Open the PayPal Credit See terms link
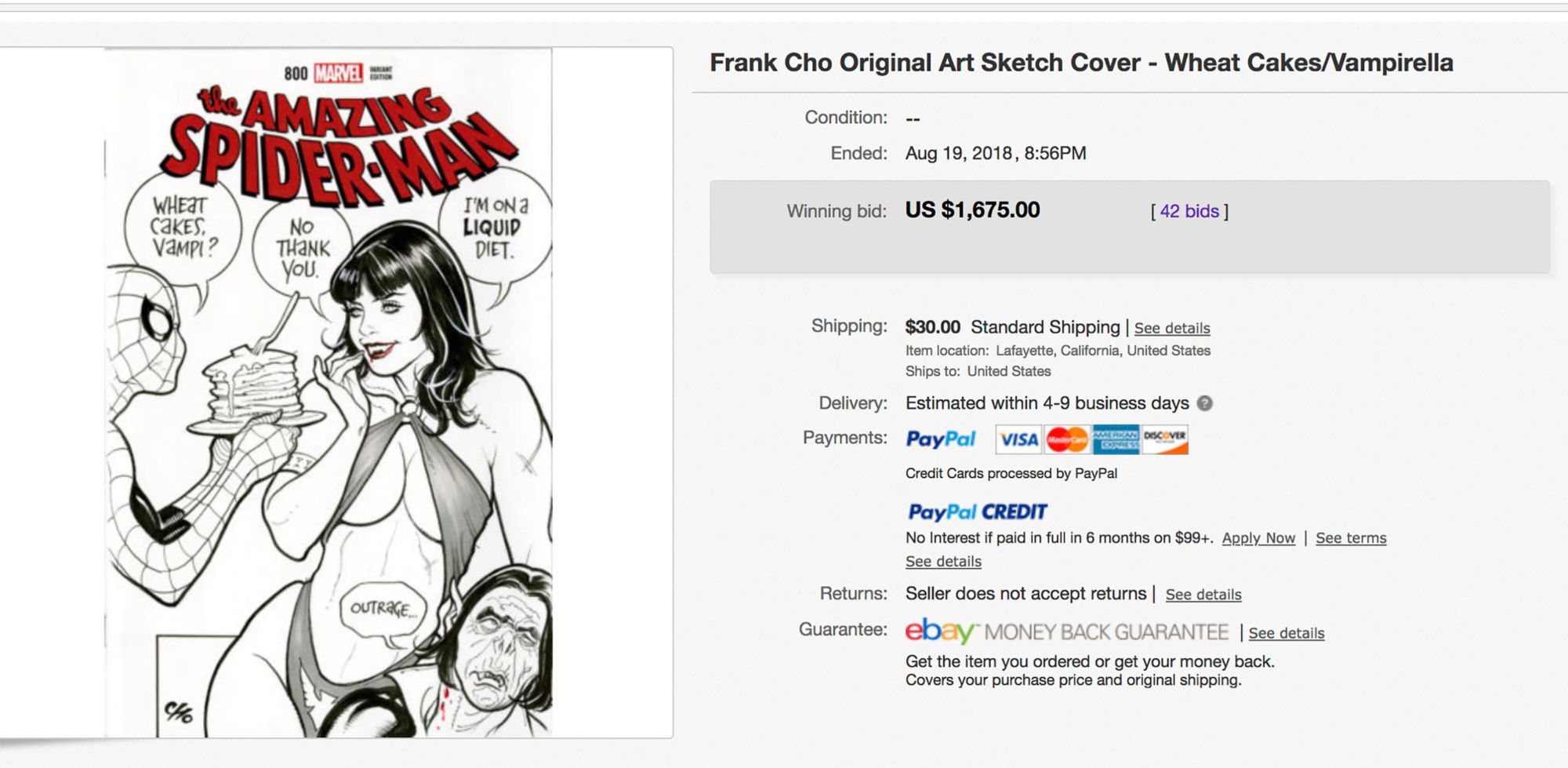This screenshot has height=768, width=1568. (1350, 538)
